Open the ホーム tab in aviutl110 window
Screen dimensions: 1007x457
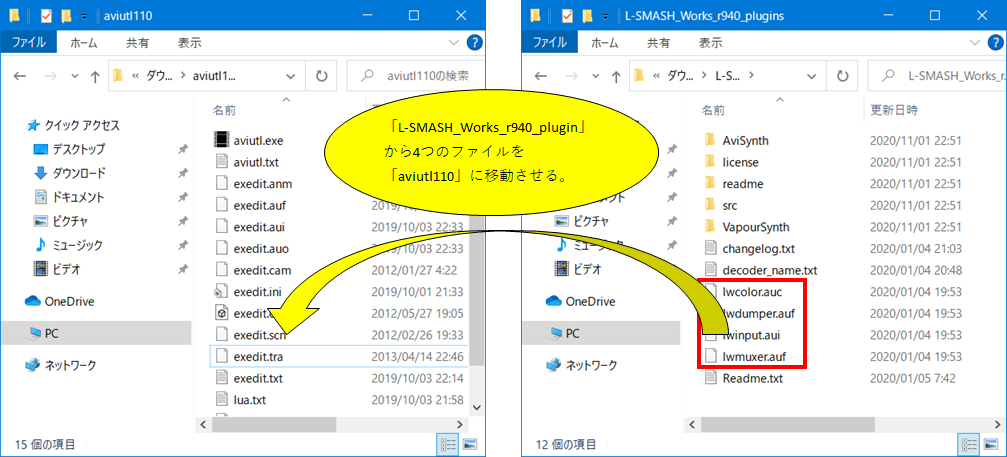[84, 44]
